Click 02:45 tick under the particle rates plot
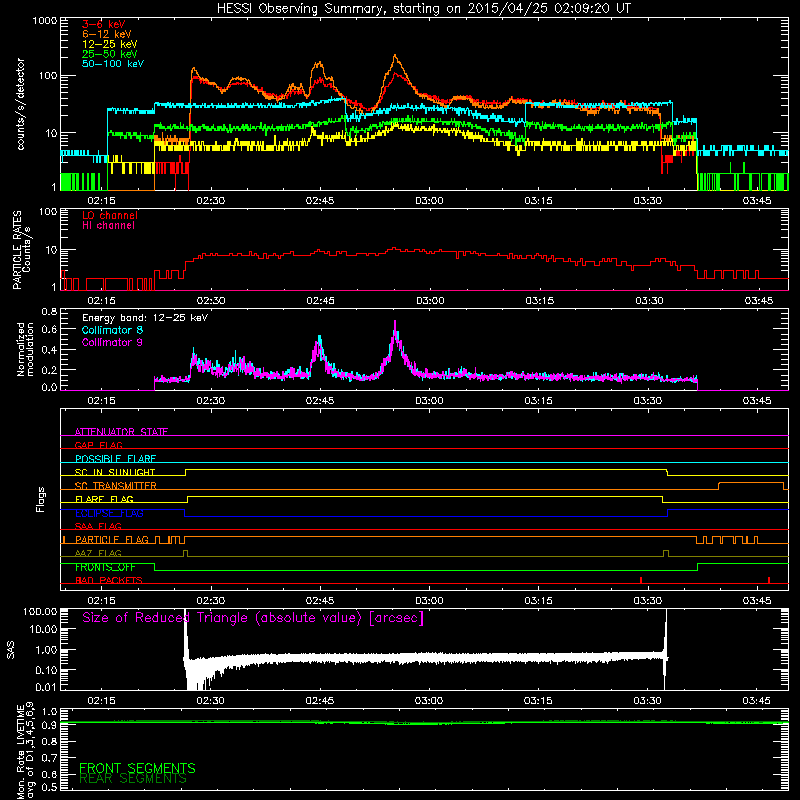The height and width of the screenshot is (800, 800). pos(320,301)
